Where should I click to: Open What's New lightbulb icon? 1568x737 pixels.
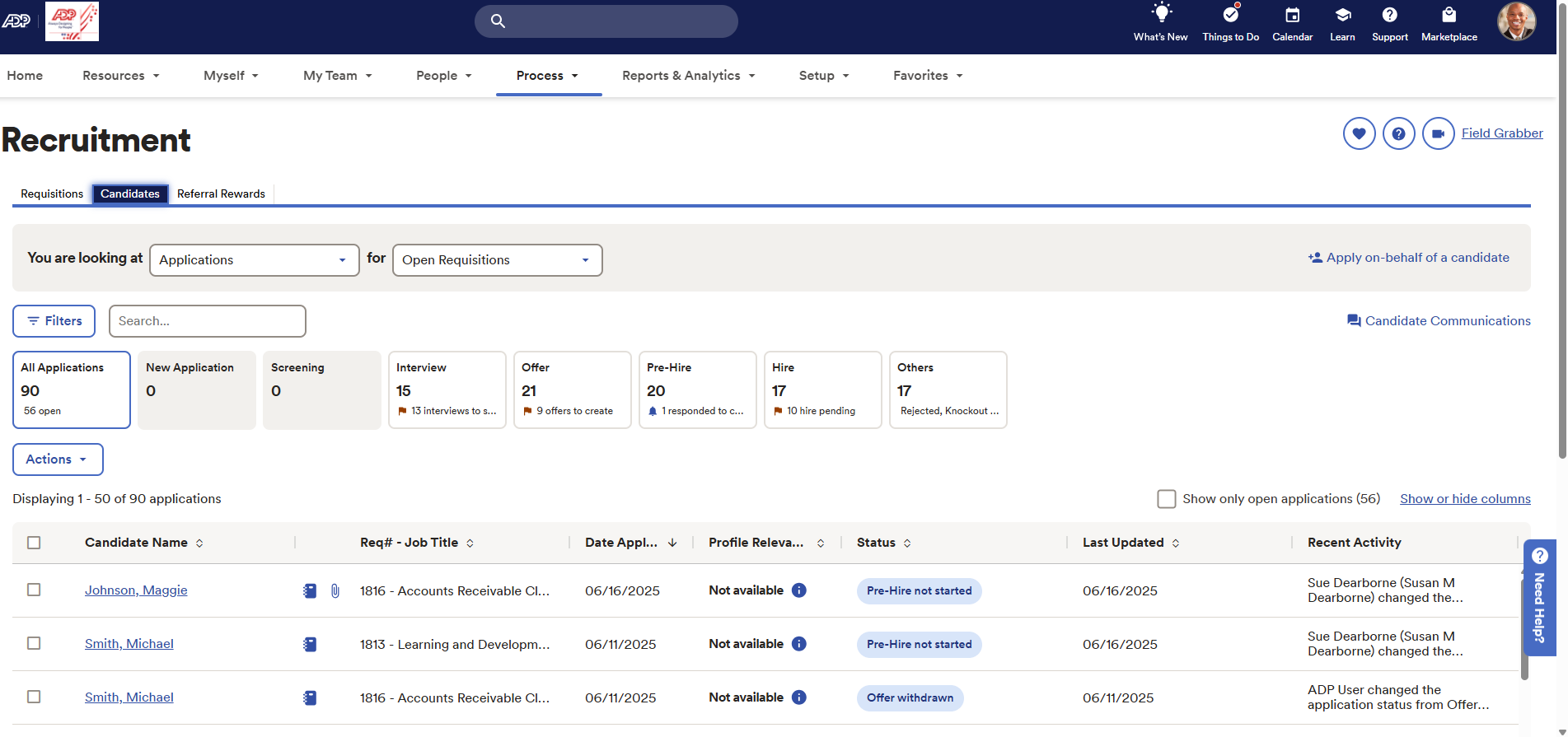(1161, 14)
